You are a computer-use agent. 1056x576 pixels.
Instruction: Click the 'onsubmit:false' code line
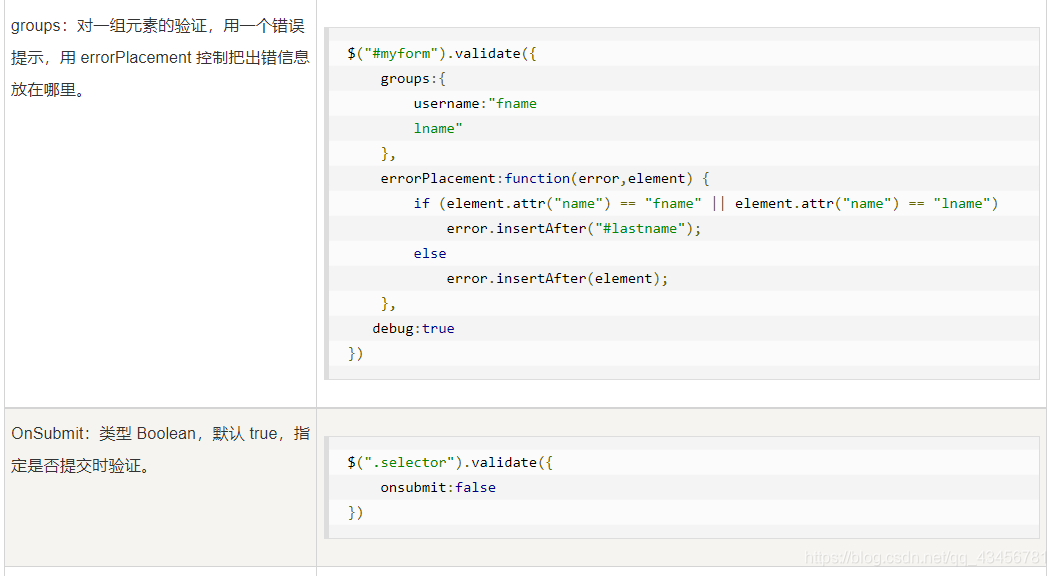[x=438, y=487]
